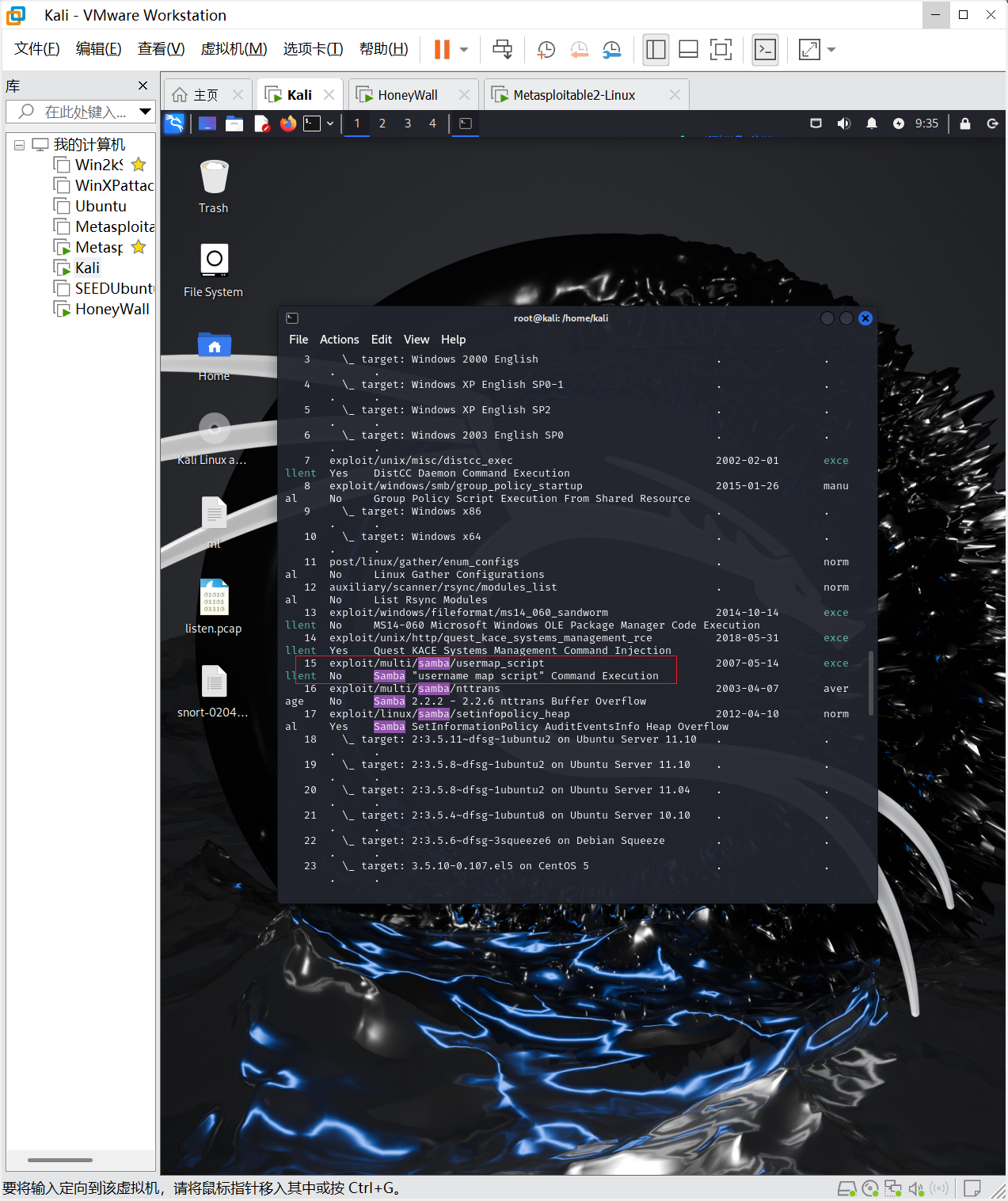
Task: Open the terminal Help menu
Action: coord(454,340)
